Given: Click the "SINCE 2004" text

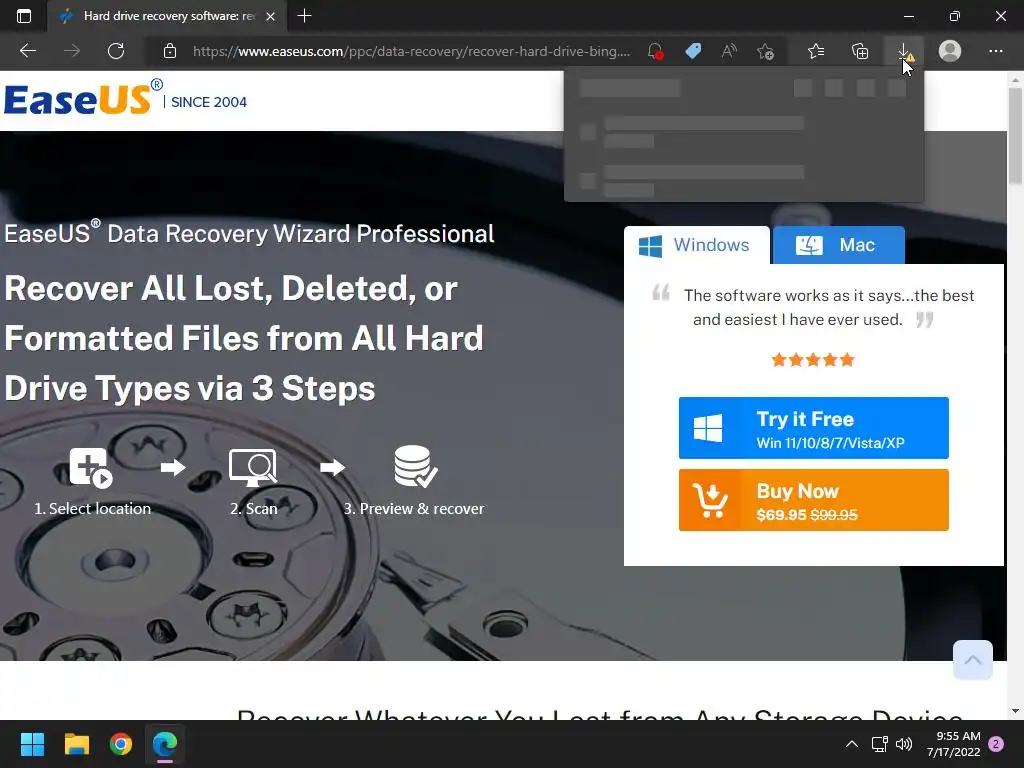Looking at the screenshot, I should pos(208,102).
